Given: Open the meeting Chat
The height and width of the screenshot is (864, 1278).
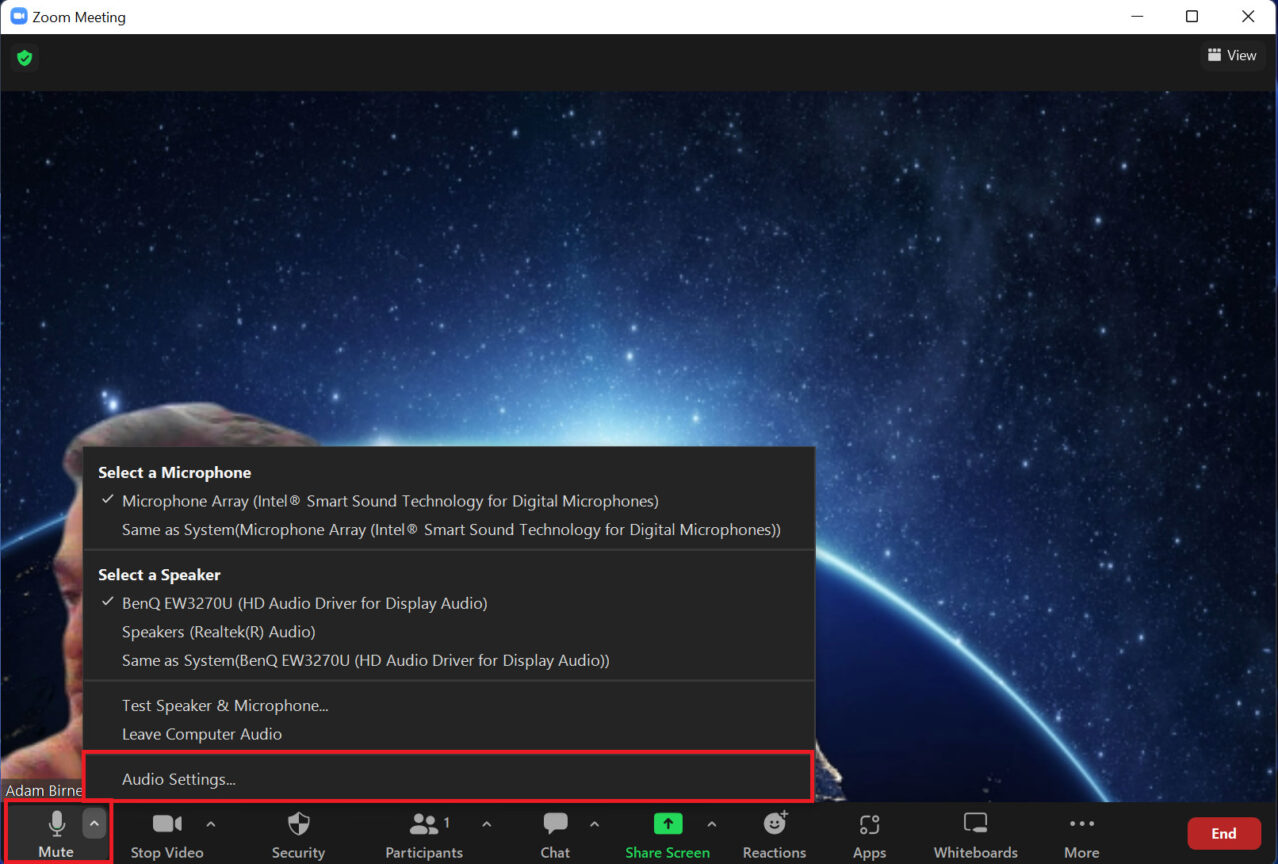Looking at the screenshot, I should 554,832.
